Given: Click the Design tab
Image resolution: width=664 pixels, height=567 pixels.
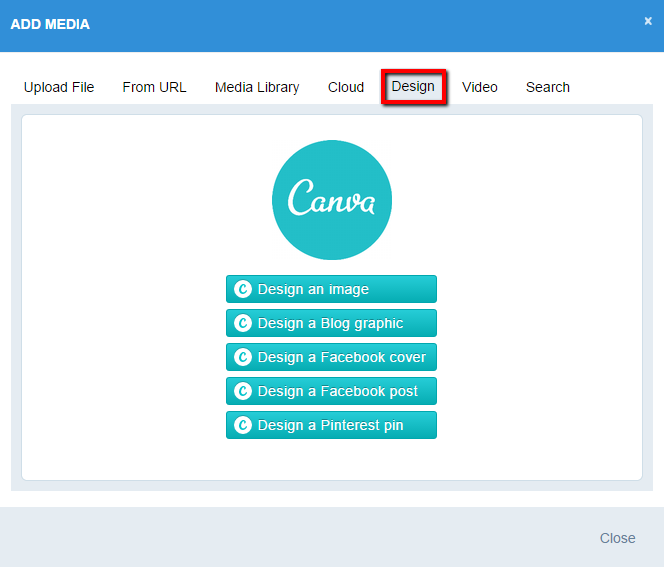Looking at the screenshot, I should point(413,87).
